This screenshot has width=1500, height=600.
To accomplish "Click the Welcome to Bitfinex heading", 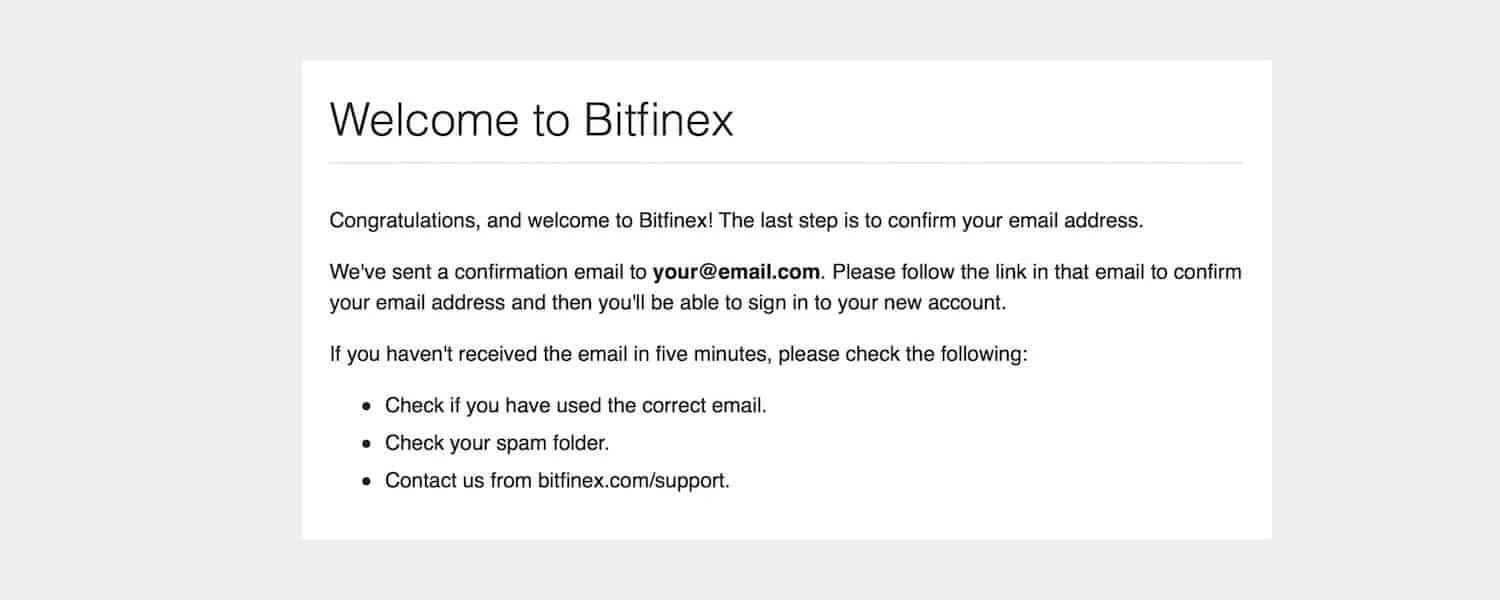I will (x=531, y=119).
